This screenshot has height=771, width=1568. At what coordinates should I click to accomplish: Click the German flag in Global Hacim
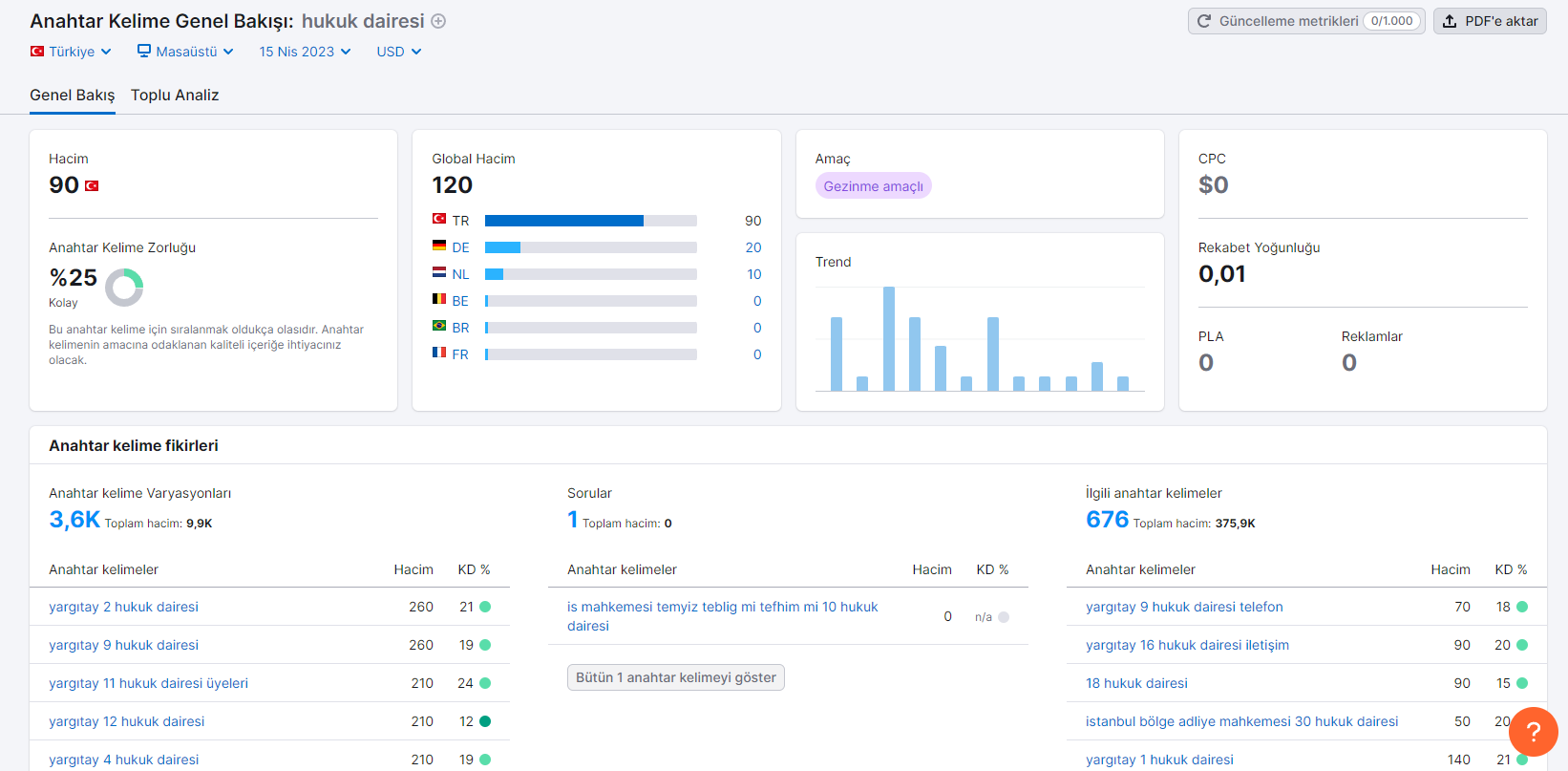pos(439,246)
